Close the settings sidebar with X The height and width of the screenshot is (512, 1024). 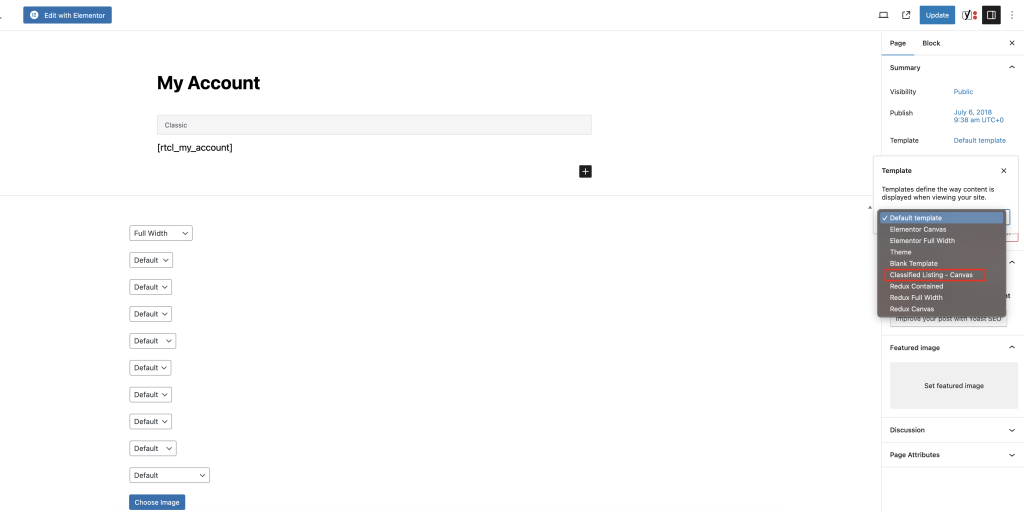[x=1012, y=43]
